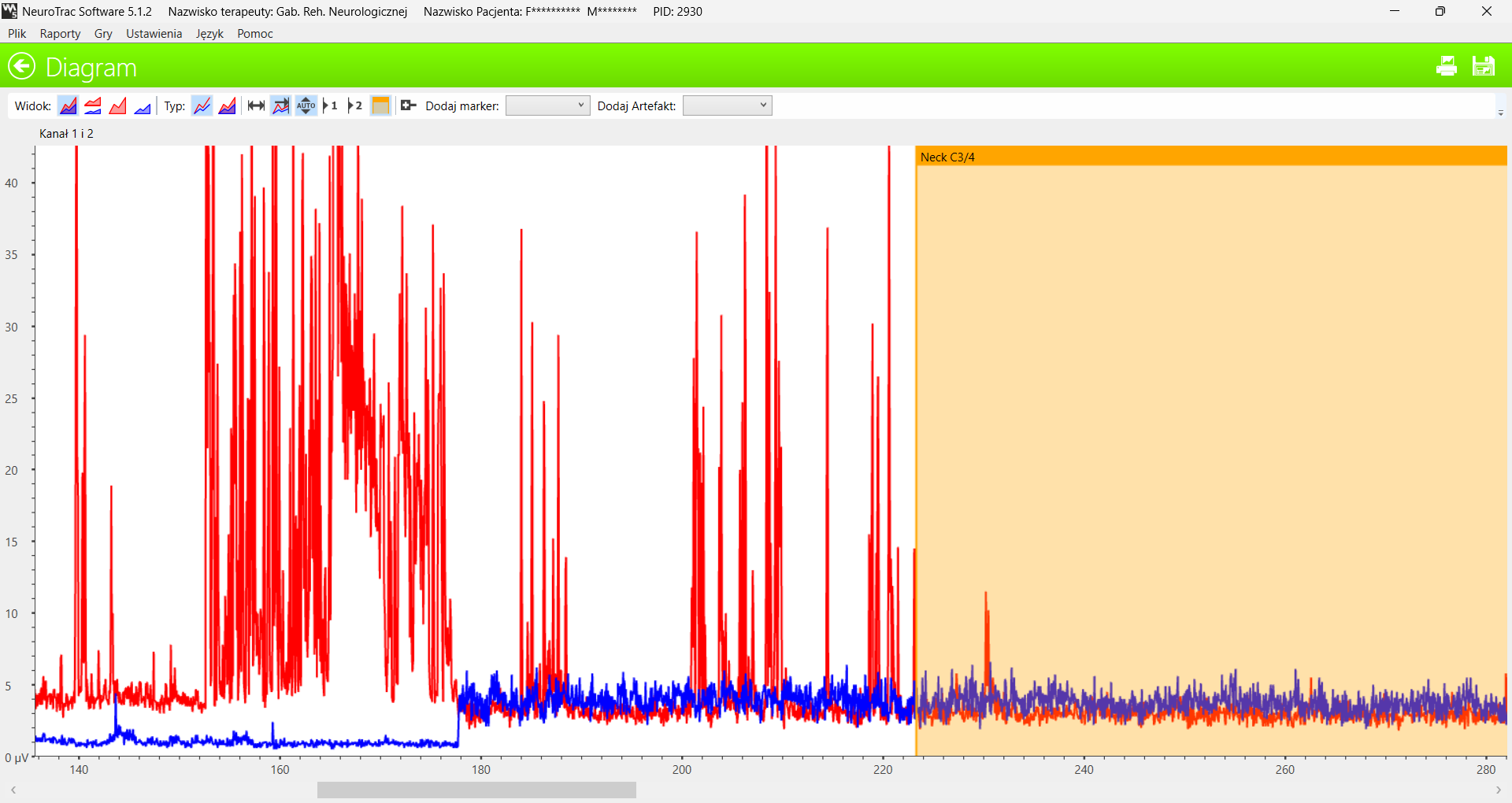Screen dimensions: 1512x803
Task: Open the Ustawienia menu
Action: pyautogui.click(x=154, y=34)
